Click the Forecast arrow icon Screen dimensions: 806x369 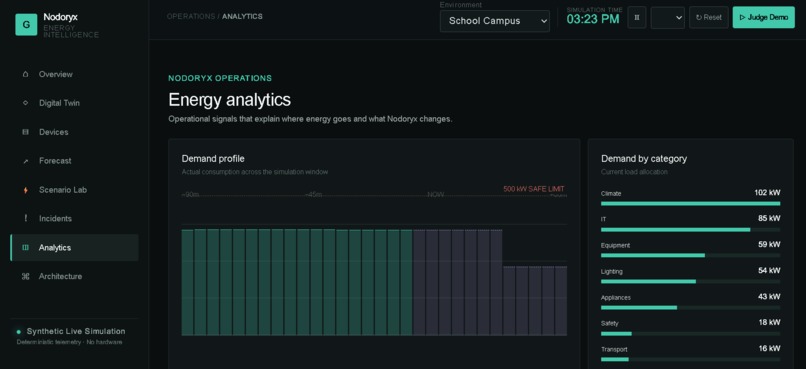coord(26,161)
